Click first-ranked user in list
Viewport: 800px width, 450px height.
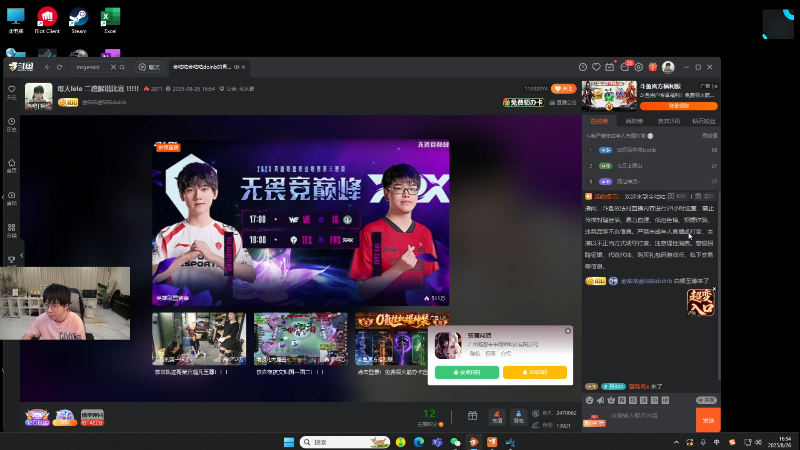[x=652, y=150]
